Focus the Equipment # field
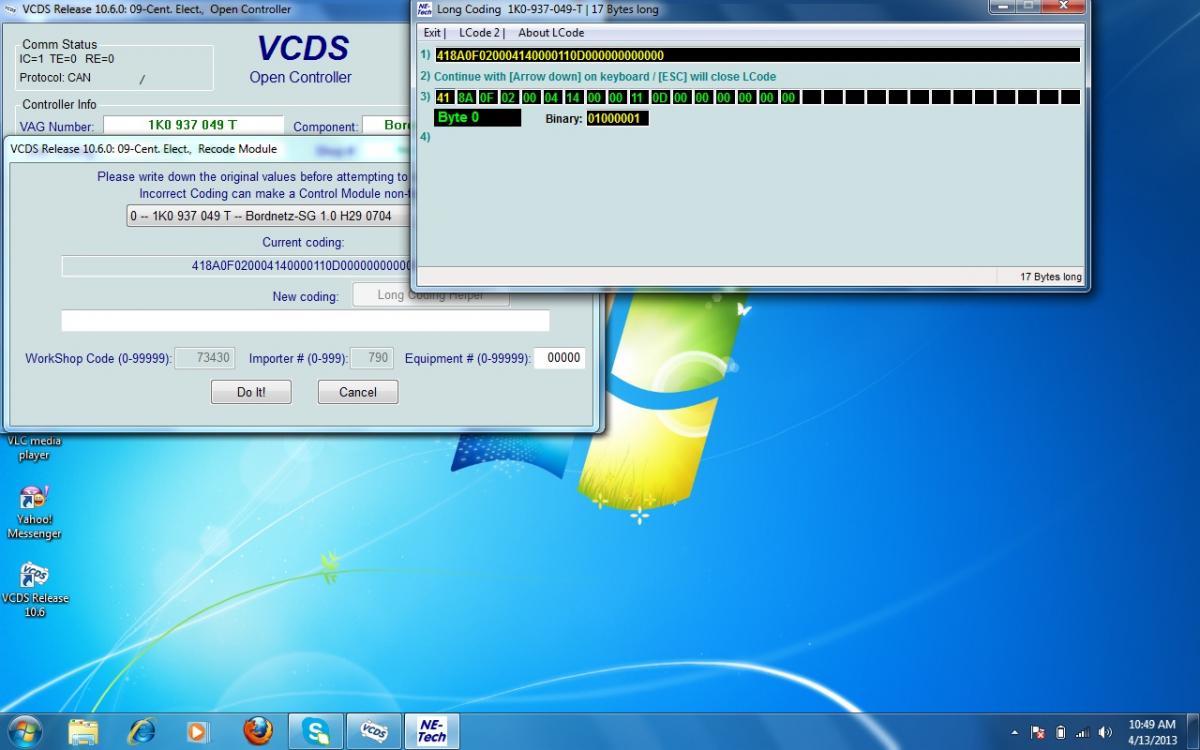Screen dimensions: 1200x750 click(559, 358)
